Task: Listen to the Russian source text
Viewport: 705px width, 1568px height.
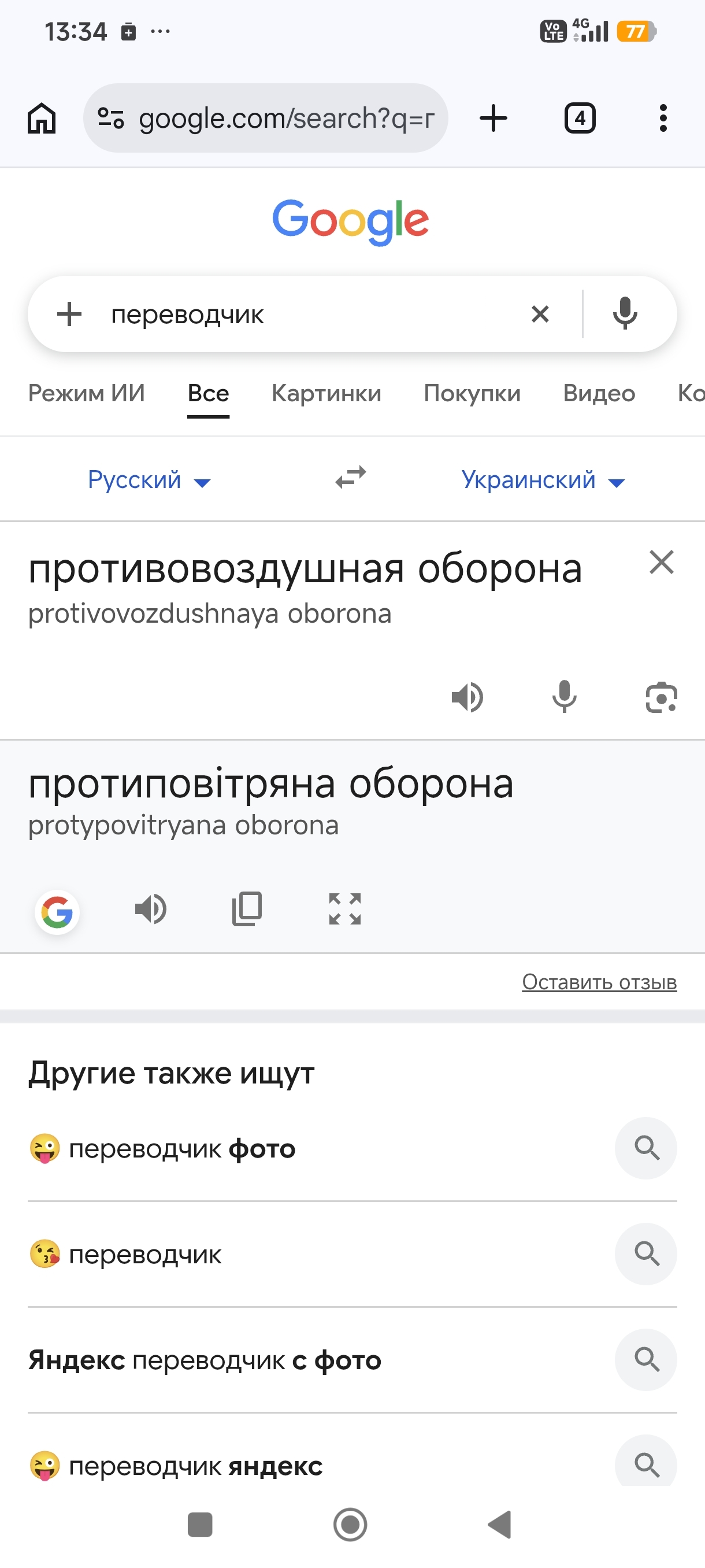Action: pyautogui.click(x=467, y=698)
